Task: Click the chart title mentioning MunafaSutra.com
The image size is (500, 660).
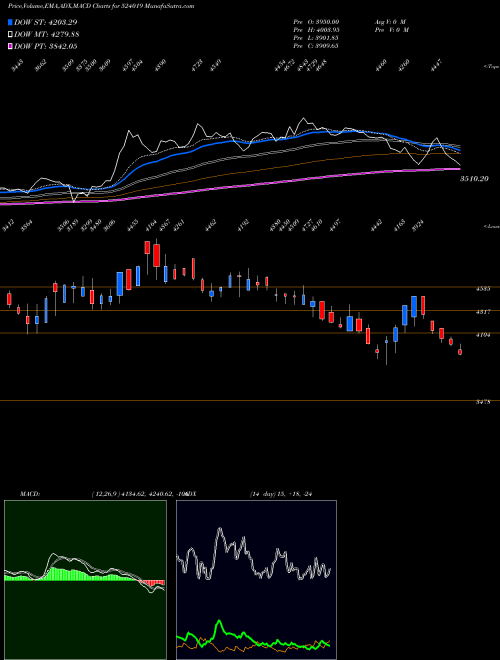Action: coord(101,6)
